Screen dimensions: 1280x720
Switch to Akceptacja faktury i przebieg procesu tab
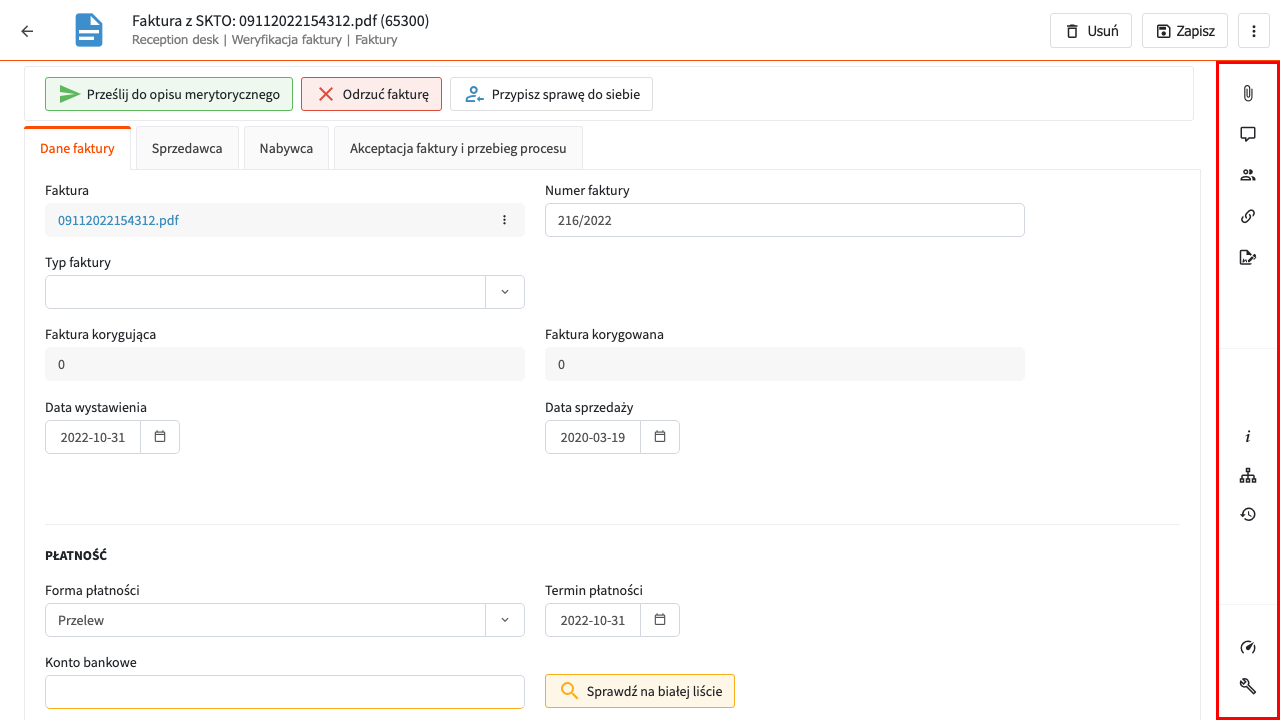pos(458,148)
